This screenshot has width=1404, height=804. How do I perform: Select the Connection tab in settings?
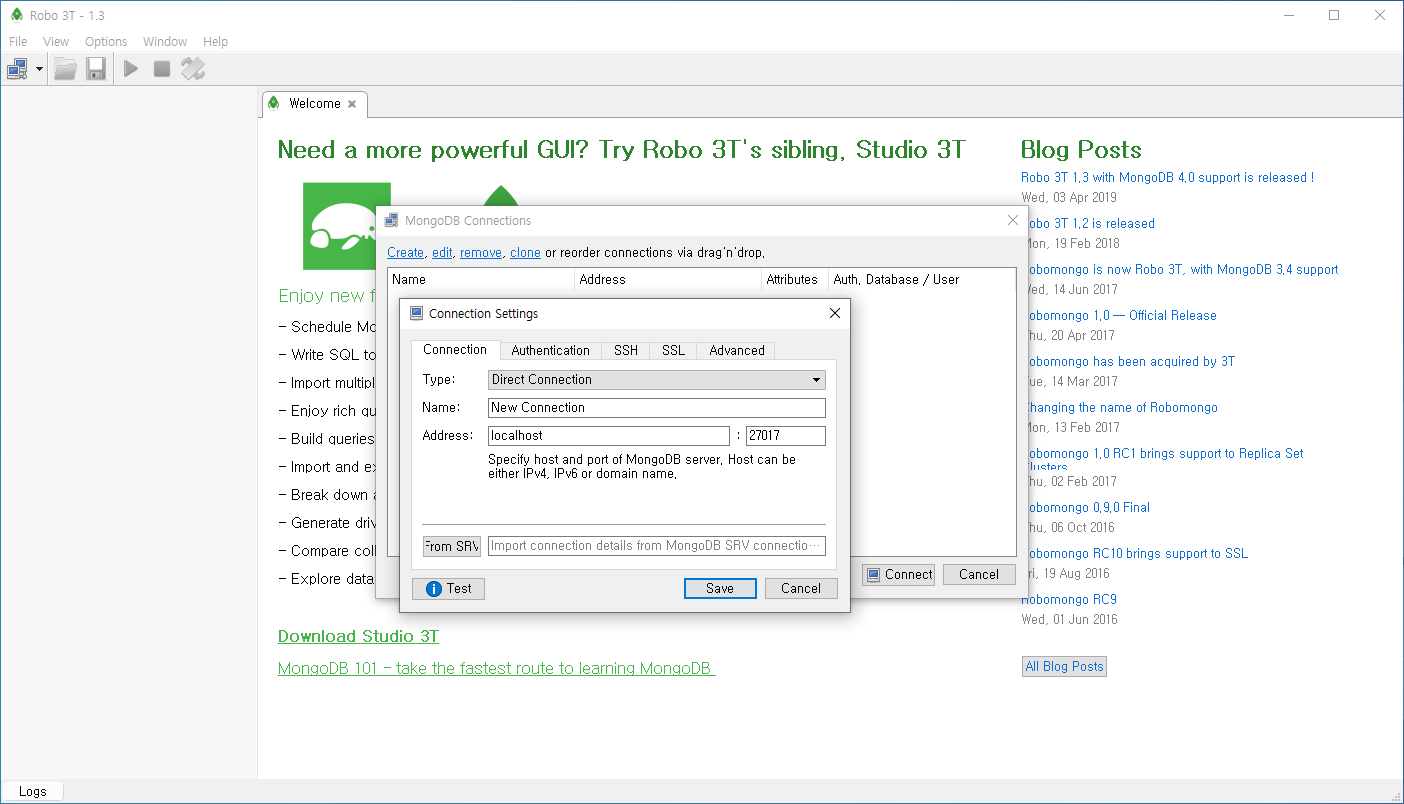(x=455, y=349)
